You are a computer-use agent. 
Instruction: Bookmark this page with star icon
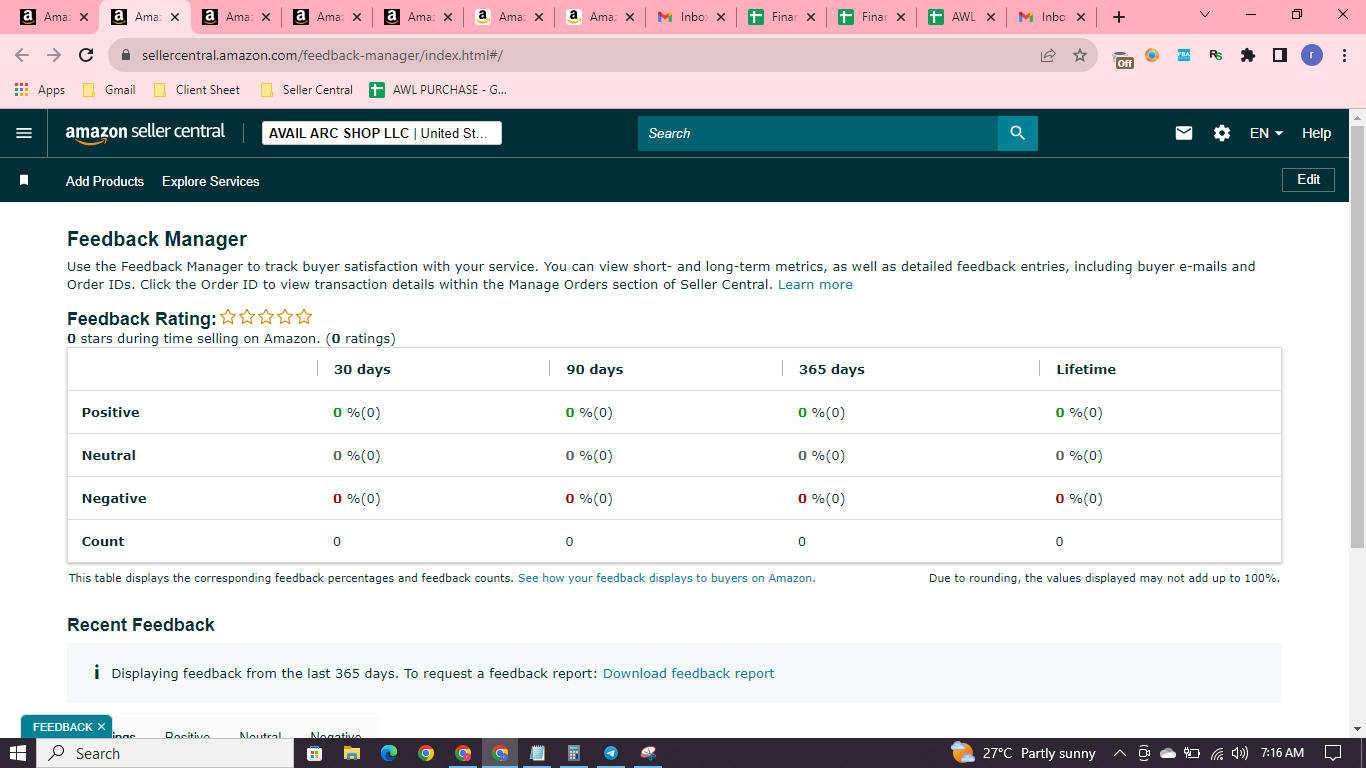tap(1080, 56)
